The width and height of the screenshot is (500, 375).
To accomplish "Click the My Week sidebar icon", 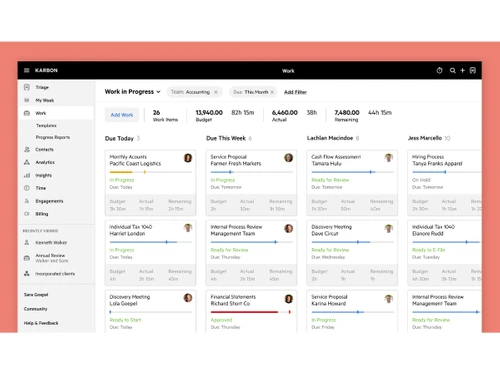I will pos(27,100).
